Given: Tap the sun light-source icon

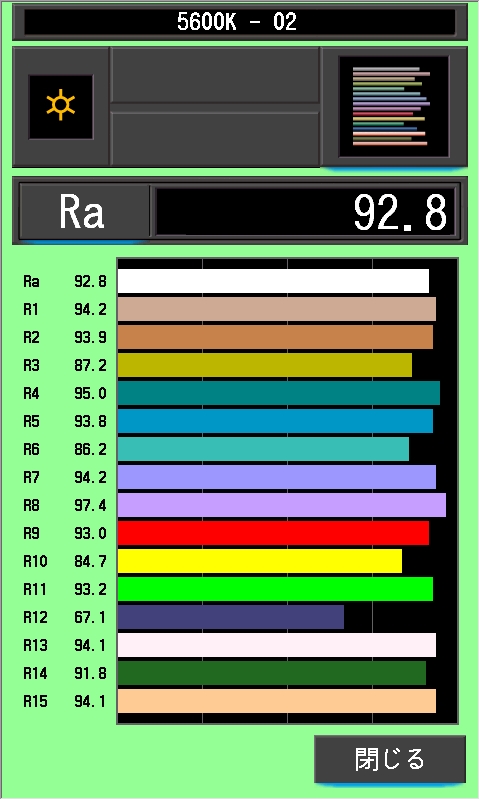Looking at the screenshot, I should 61,106.
